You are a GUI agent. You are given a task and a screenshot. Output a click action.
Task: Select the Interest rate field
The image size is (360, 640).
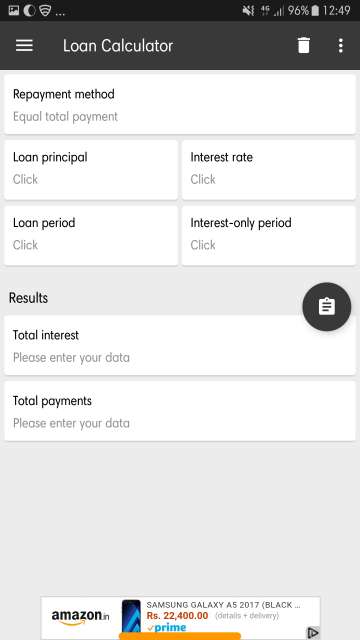click(269, 170)
